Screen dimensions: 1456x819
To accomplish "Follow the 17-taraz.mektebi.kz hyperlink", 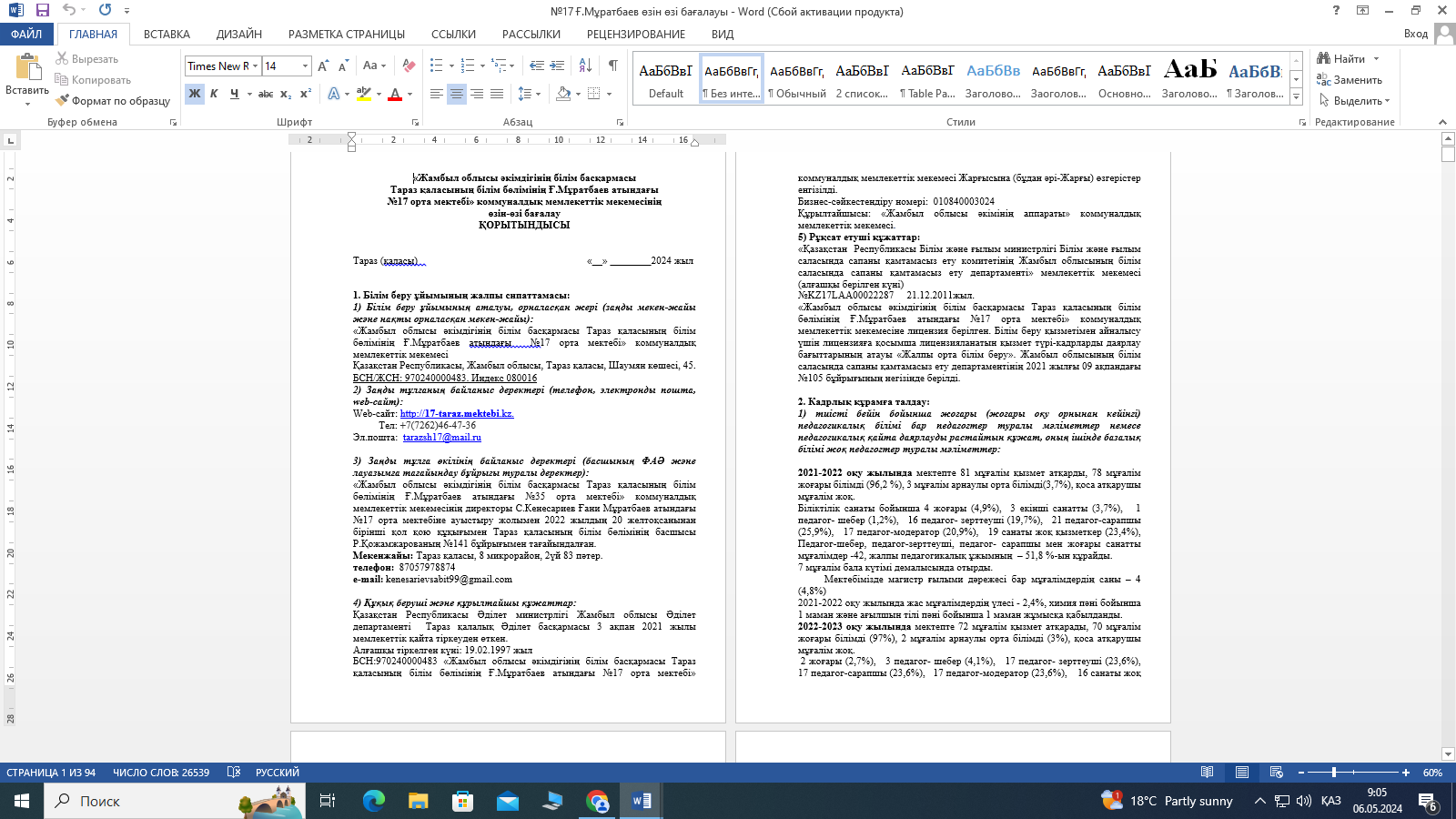I will [457, 413].
